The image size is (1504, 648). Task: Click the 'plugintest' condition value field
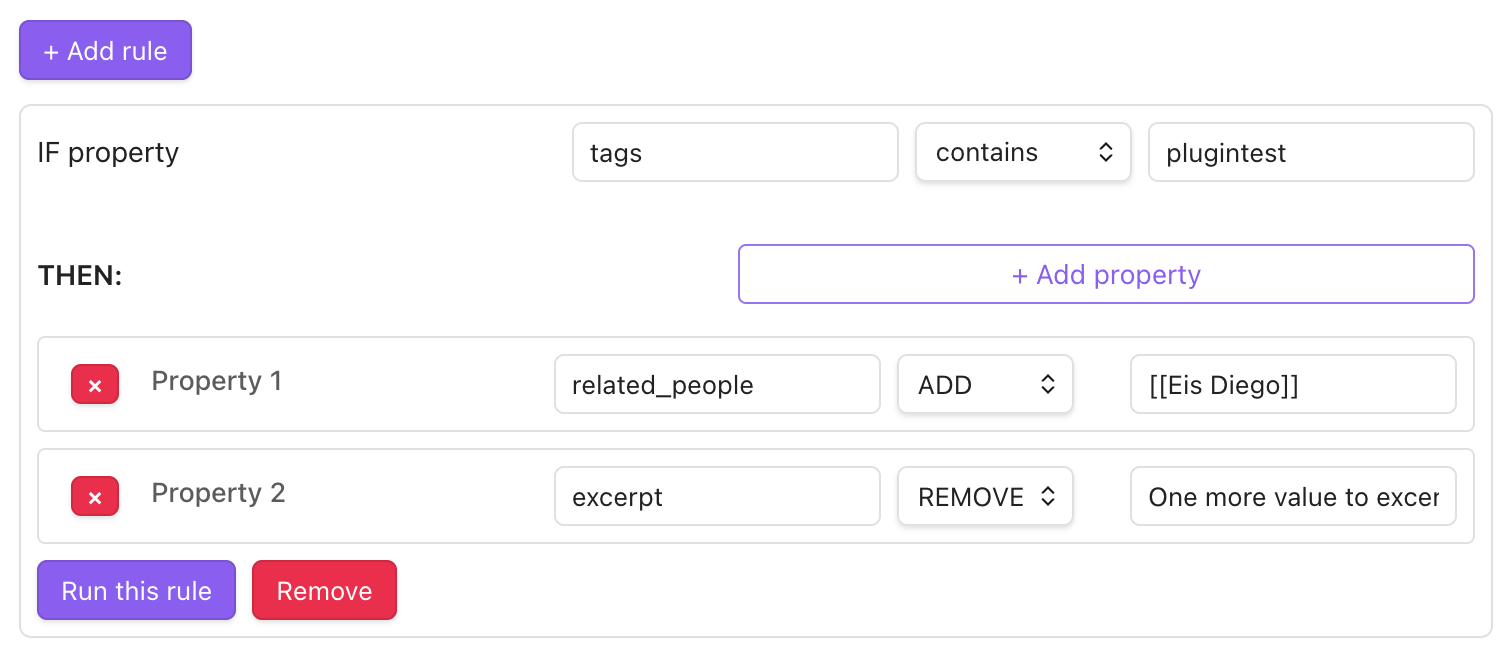click(1310, 153)
